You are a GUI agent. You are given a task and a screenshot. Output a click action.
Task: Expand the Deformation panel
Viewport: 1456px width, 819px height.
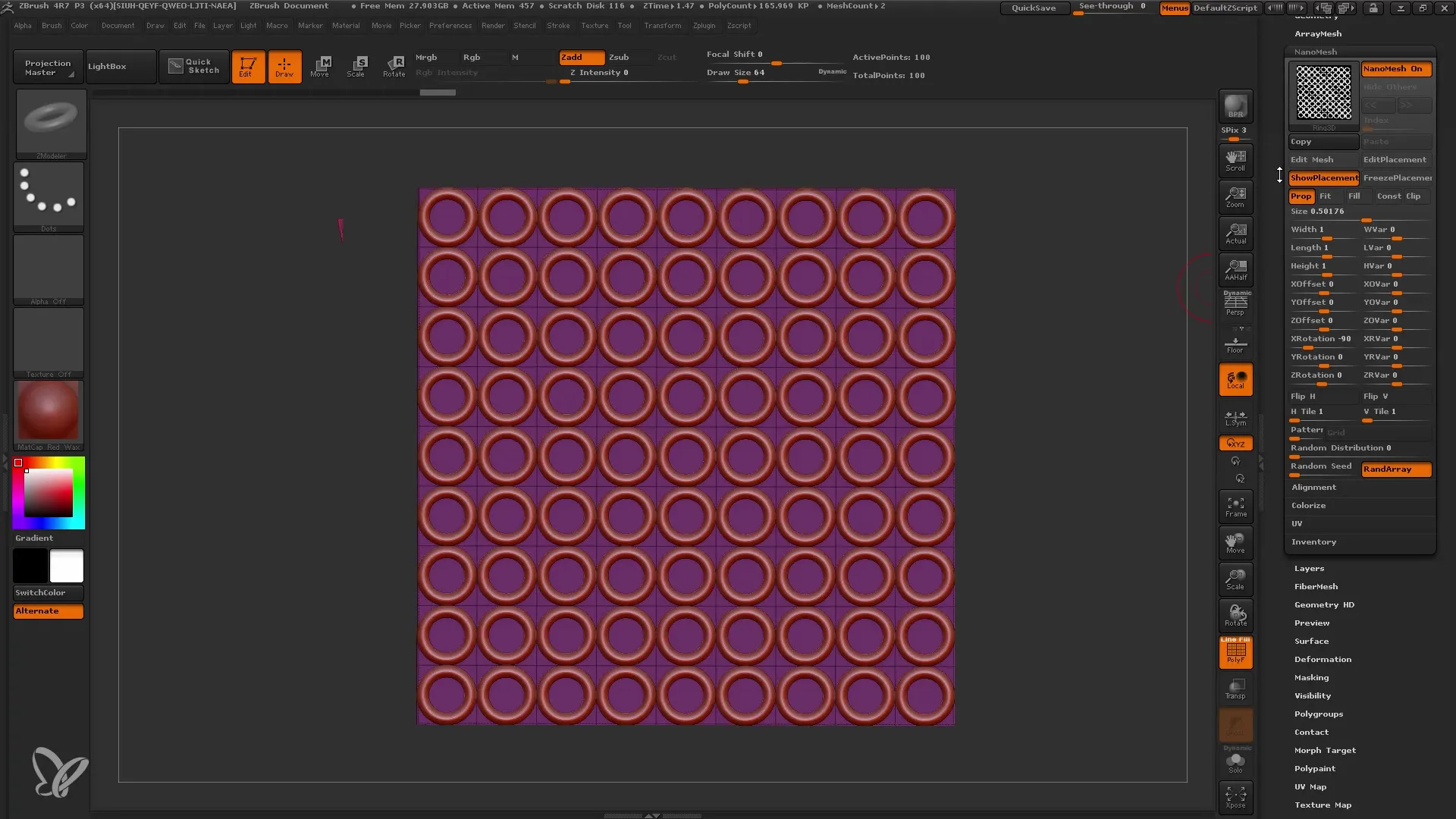[1322, 658]
